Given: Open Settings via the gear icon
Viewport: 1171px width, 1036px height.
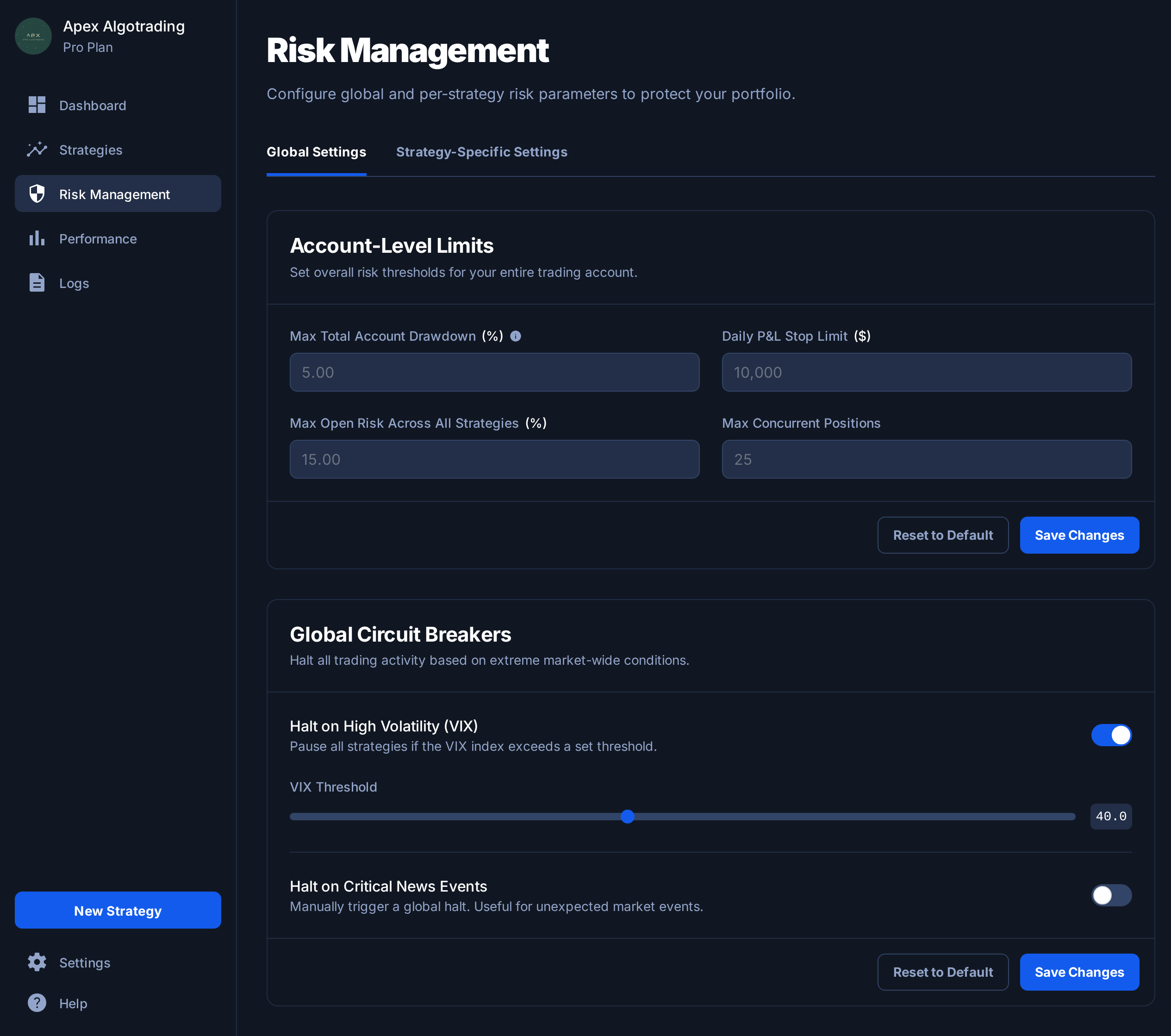Looking at the screenshot, I should click(37, 962).
